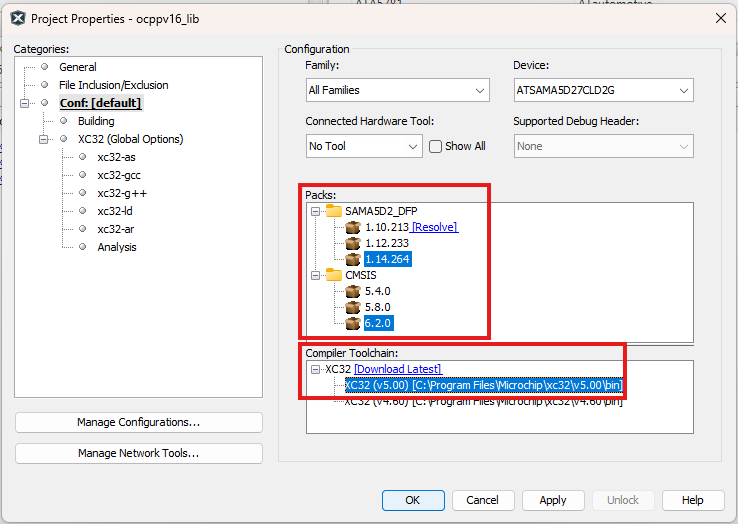Select pack version 1.12.233
This screenshot has height=524, width=738.
[387, 243]
